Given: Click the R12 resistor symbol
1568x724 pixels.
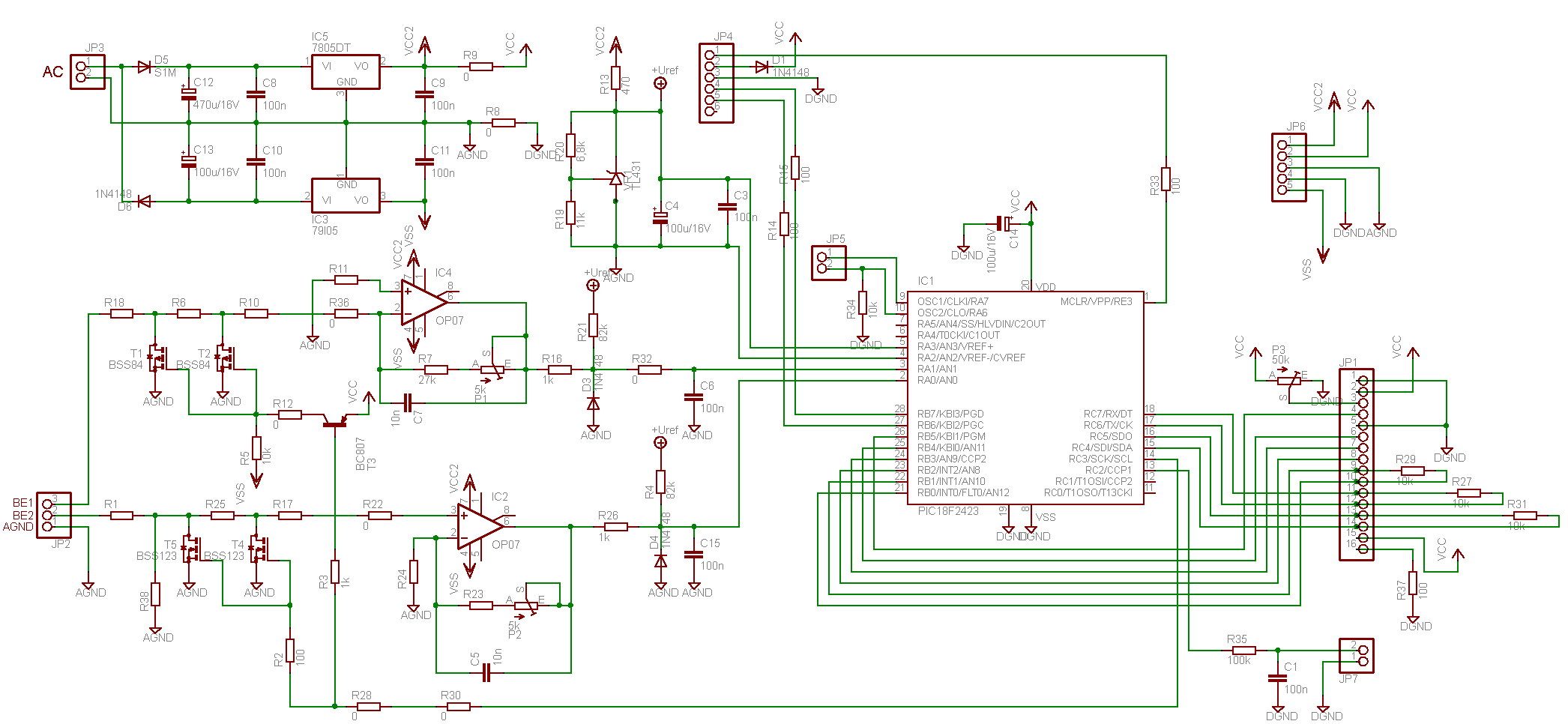Looking at the screenshot, I should (289, 414).
